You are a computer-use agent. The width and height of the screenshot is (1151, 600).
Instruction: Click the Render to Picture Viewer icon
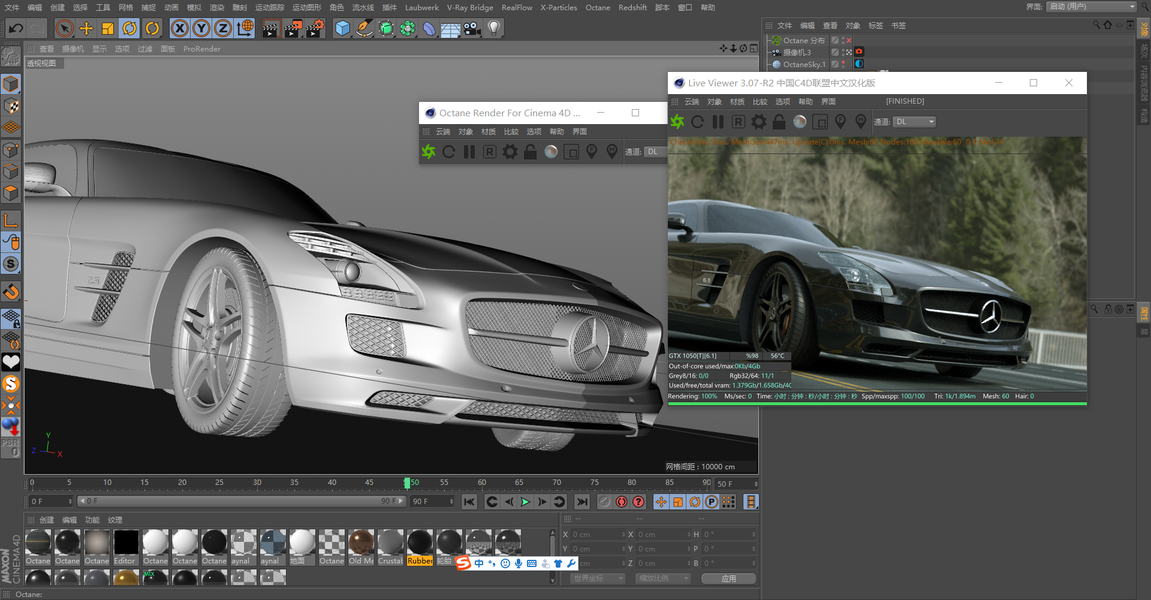pyautogui.click(x=293, y=29)
